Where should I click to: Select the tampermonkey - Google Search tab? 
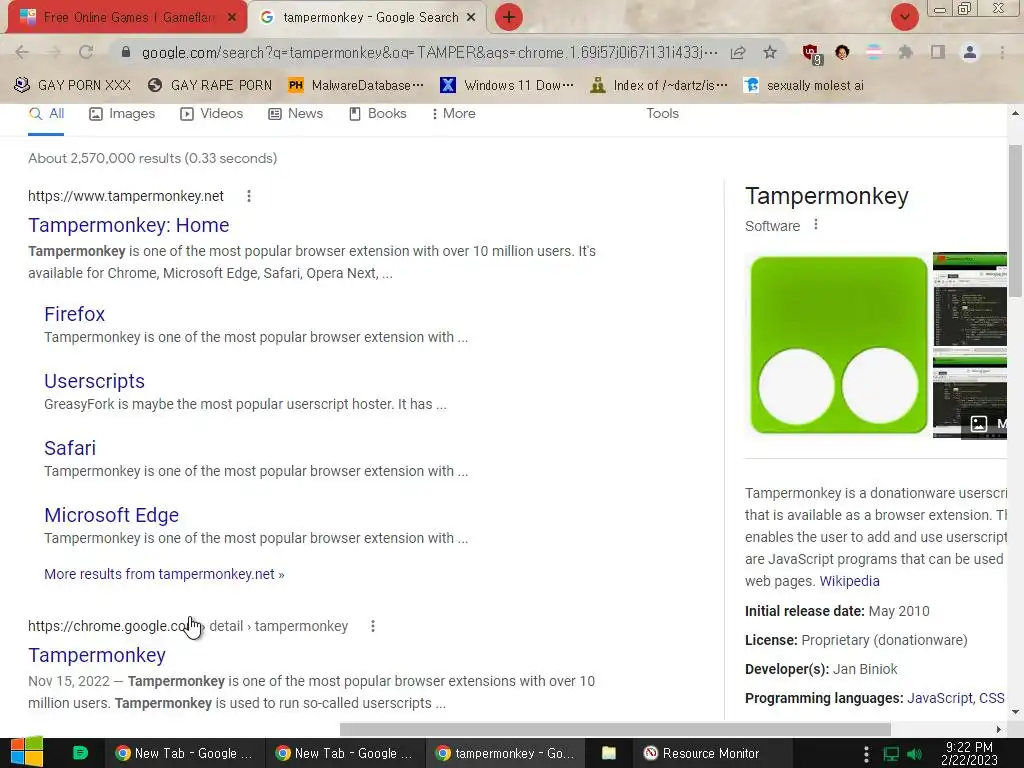[x=368, y=18]
